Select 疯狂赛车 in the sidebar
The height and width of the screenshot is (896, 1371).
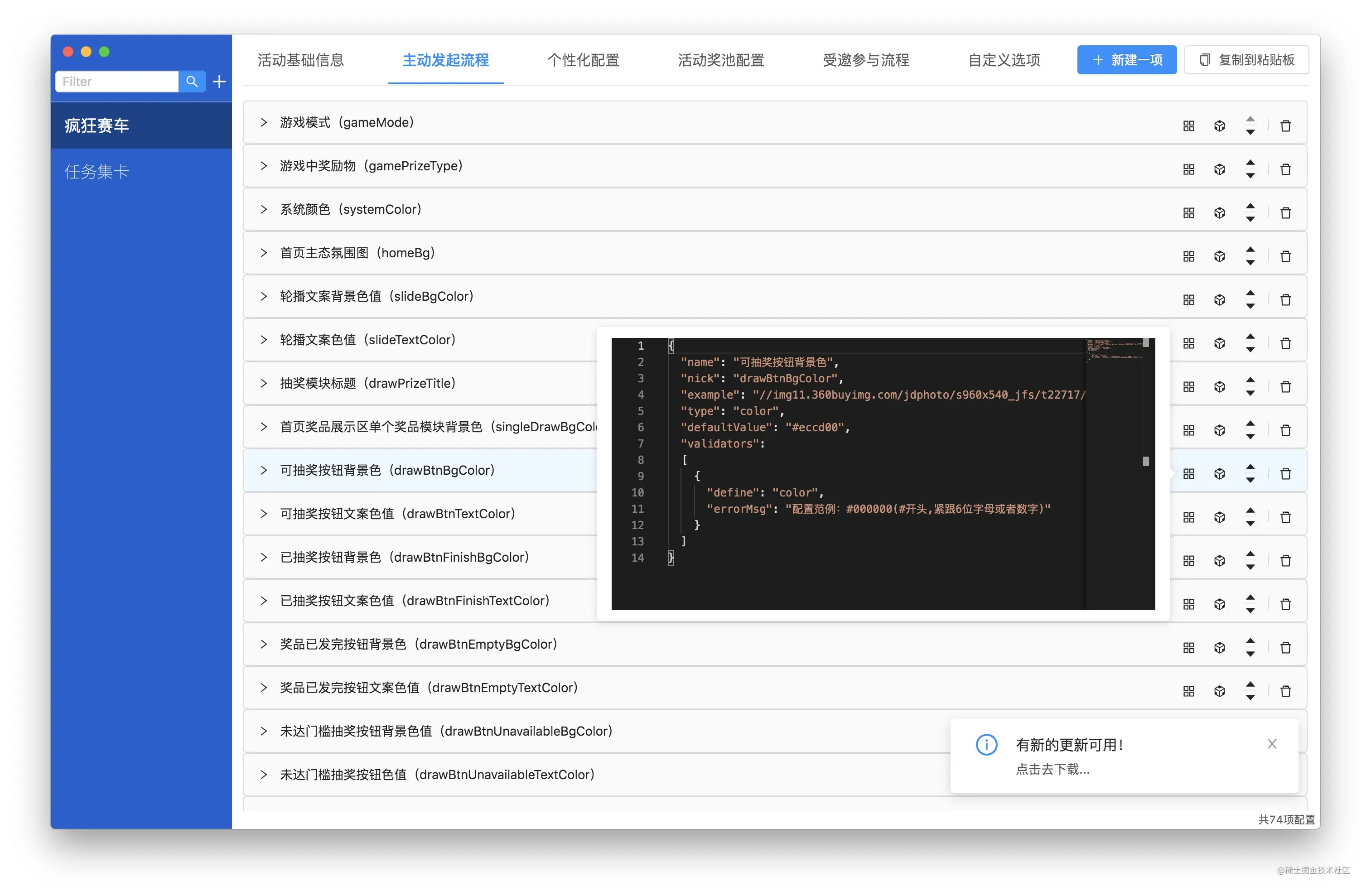[x=141, y=125]
